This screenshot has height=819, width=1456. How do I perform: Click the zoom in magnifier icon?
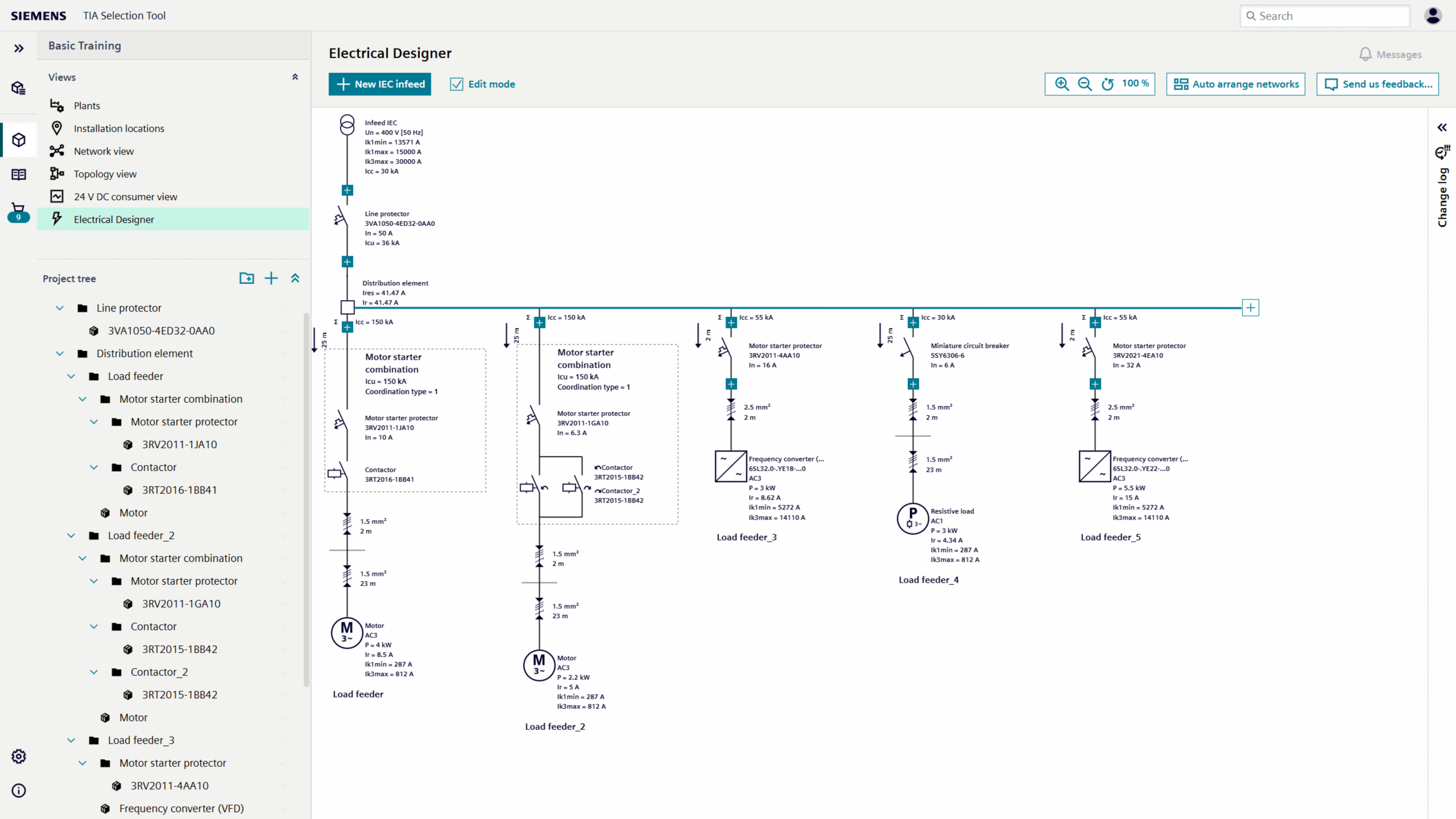point(1061,84)
